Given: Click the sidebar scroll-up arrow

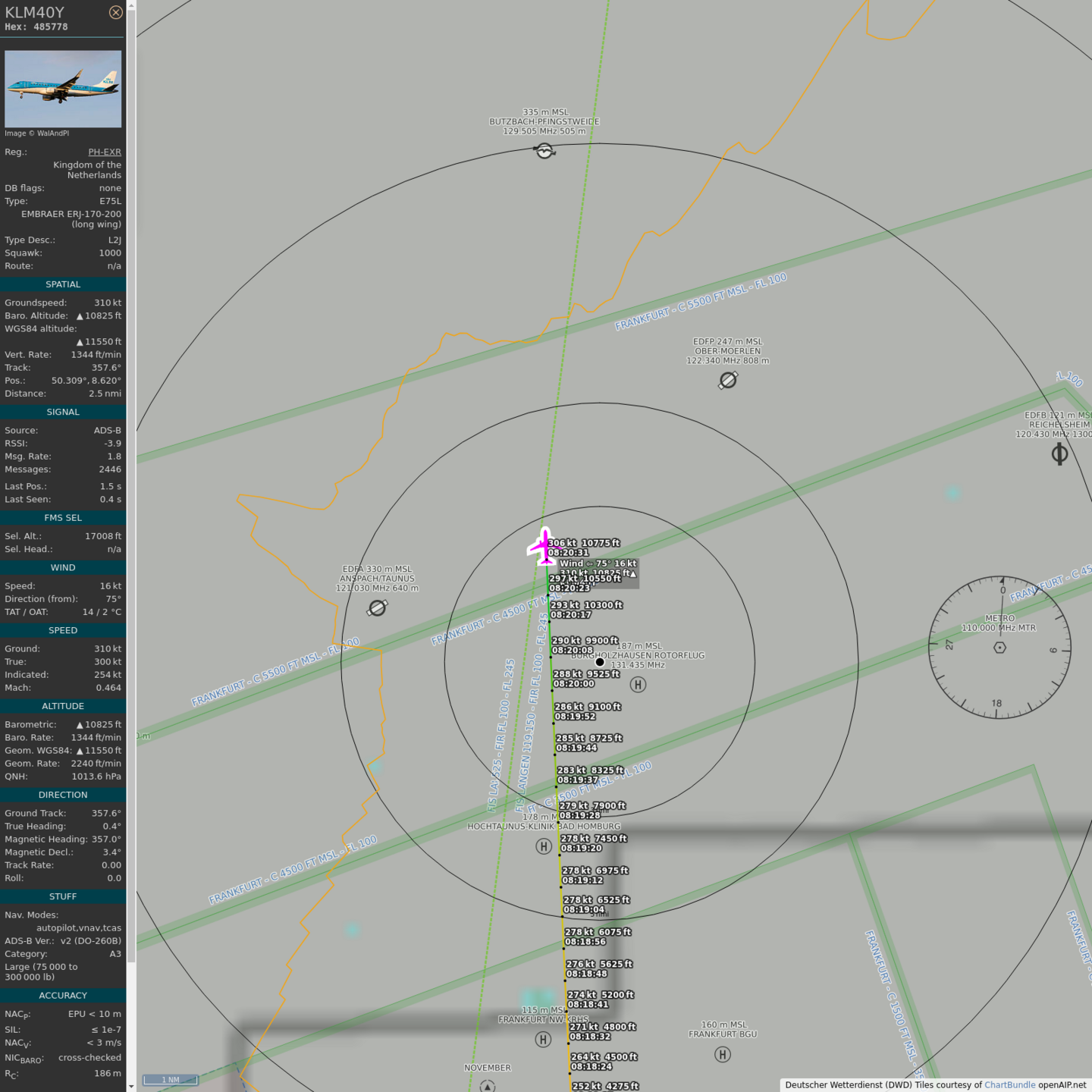Looking at the screenshot, I should click(131, 5).
